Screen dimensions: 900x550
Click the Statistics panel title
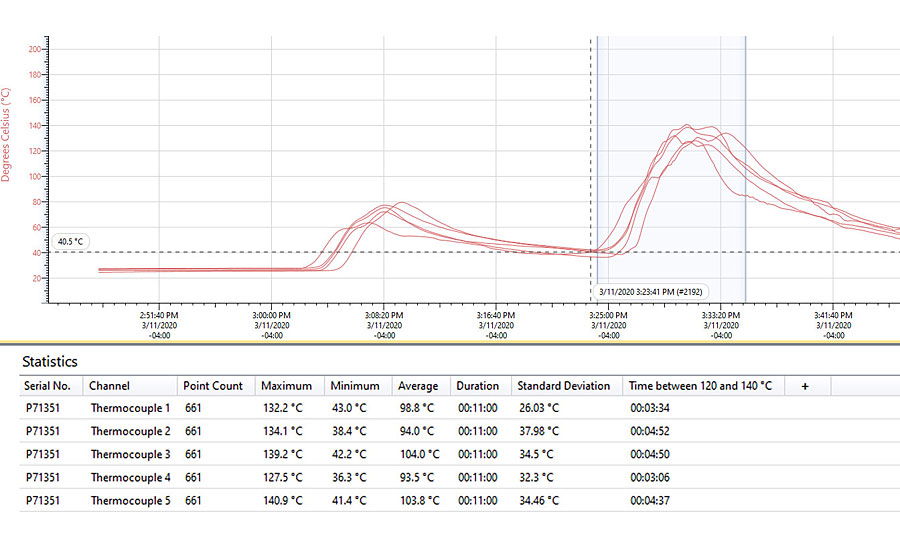point(50,361)
